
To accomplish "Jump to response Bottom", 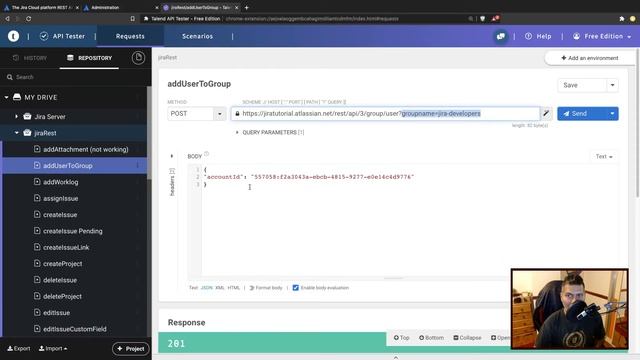I will pyautogui.click(x=431, y=338).
